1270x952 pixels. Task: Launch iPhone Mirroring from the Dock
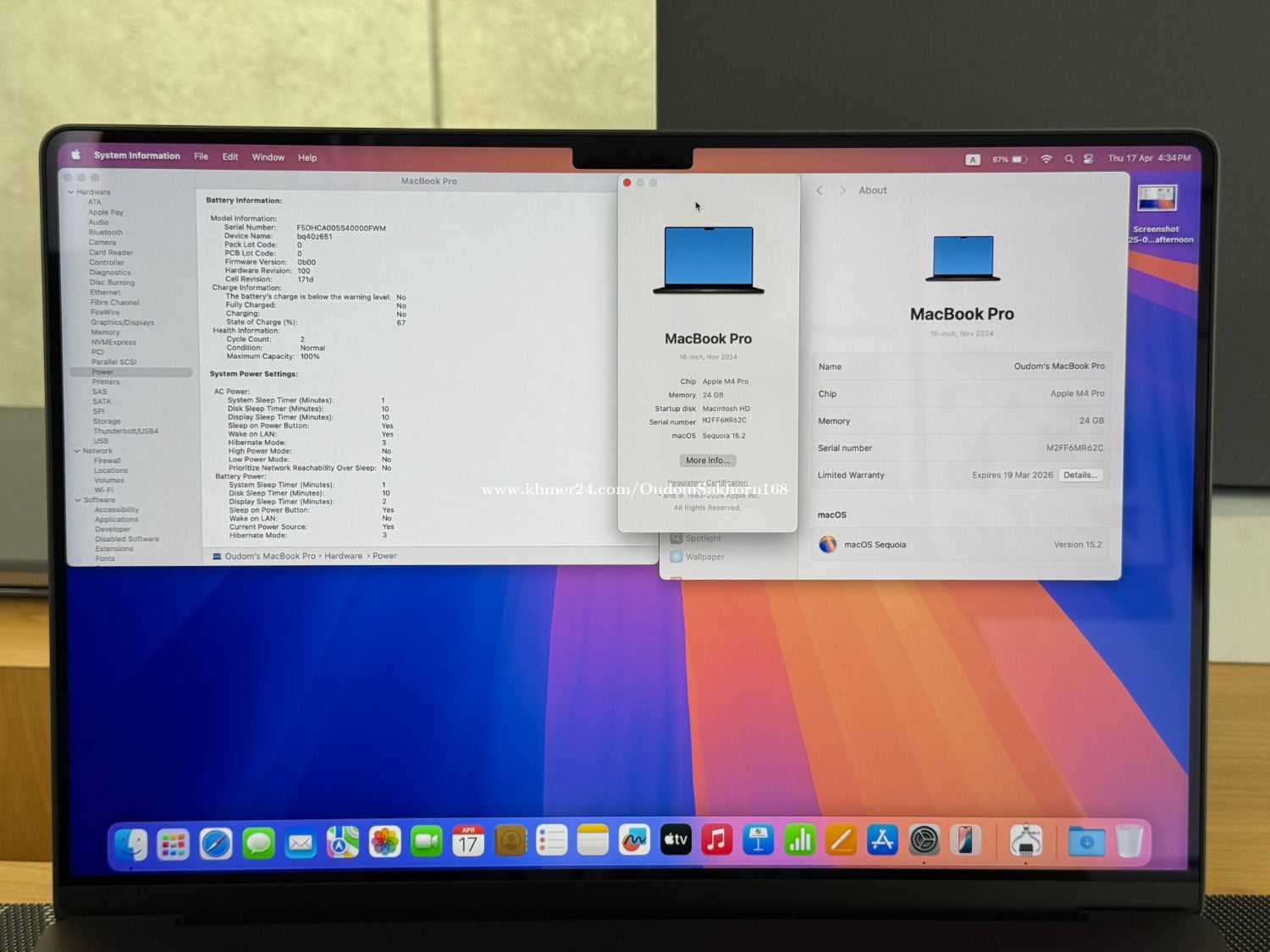(965, 840)
